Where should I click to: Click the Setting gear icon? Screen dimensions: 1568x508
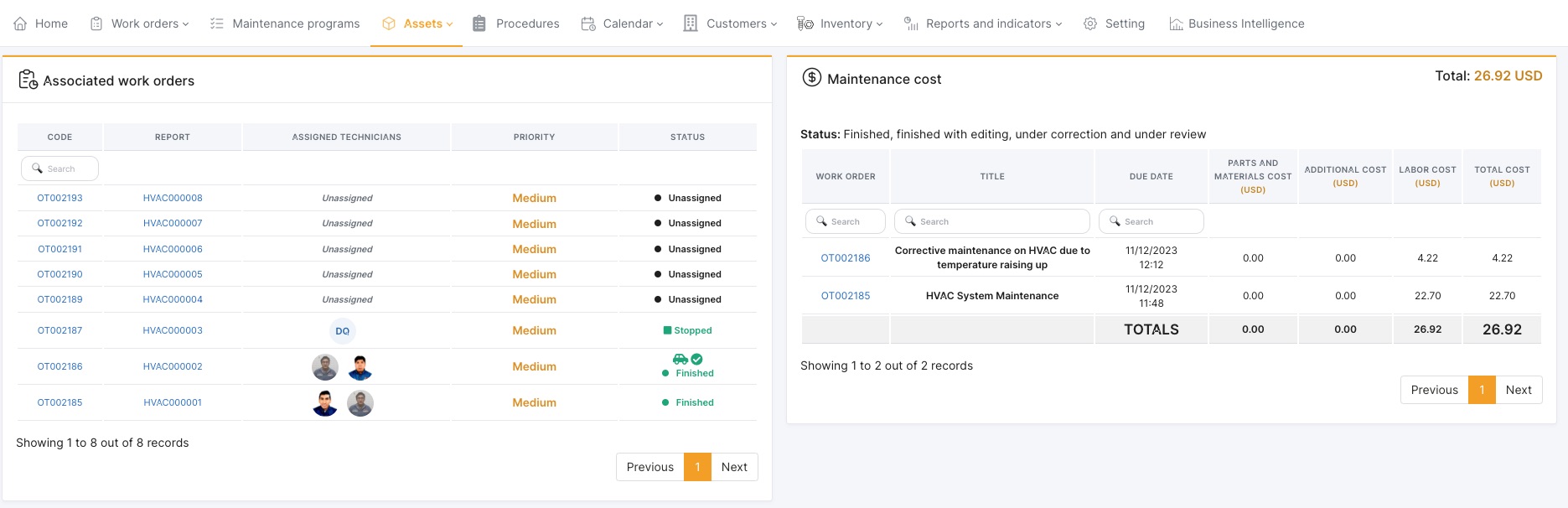(1090, 23)
